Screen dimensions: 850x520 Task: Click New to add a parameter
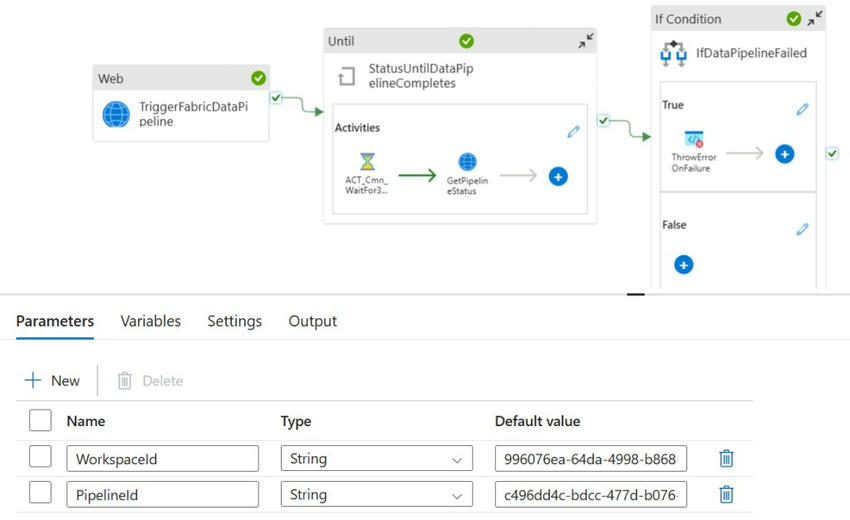click(x=52, y=380)
